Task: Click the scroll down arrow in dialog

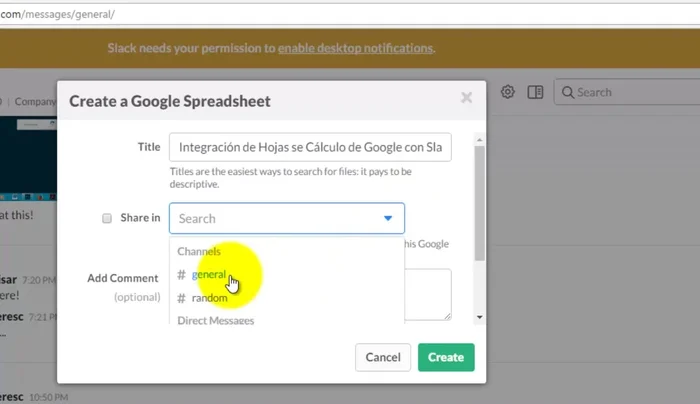Action: [x=480, y=317]
